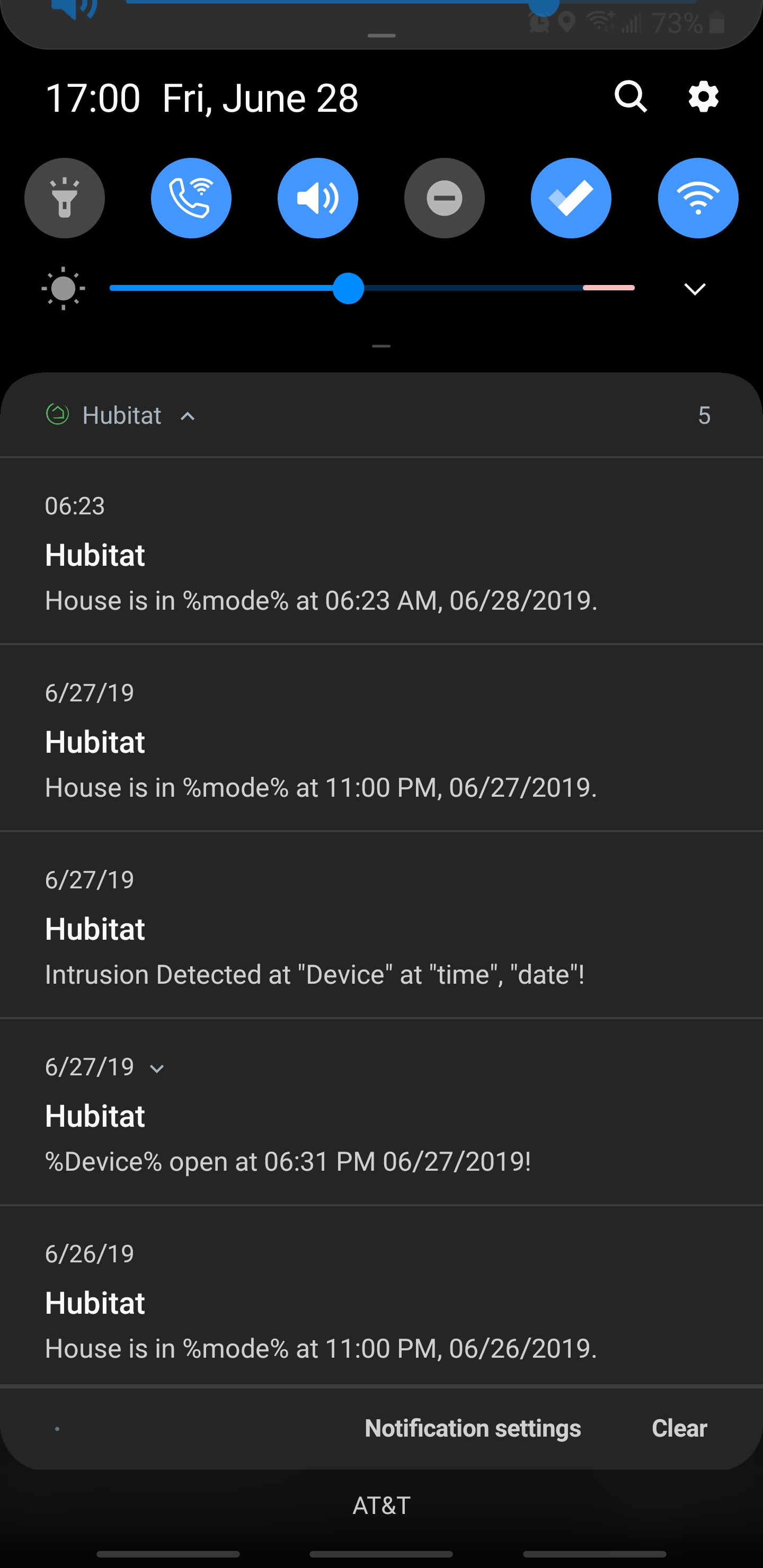This screenshot has height=1568, width=763.
Task: Tap the Hubitat app icon in group header
Action: [57, 415]
